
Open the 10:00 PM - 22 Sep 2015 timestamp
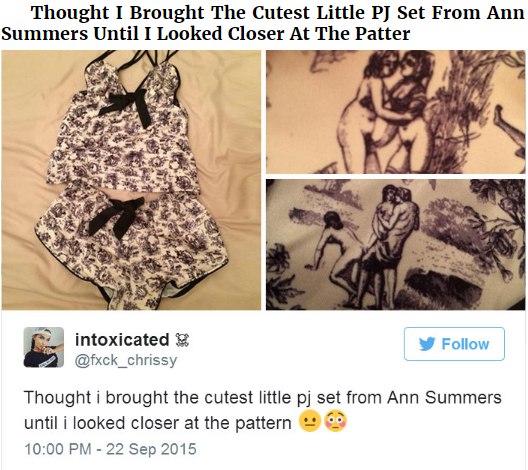pyautogui.click(x=110, y=449)
